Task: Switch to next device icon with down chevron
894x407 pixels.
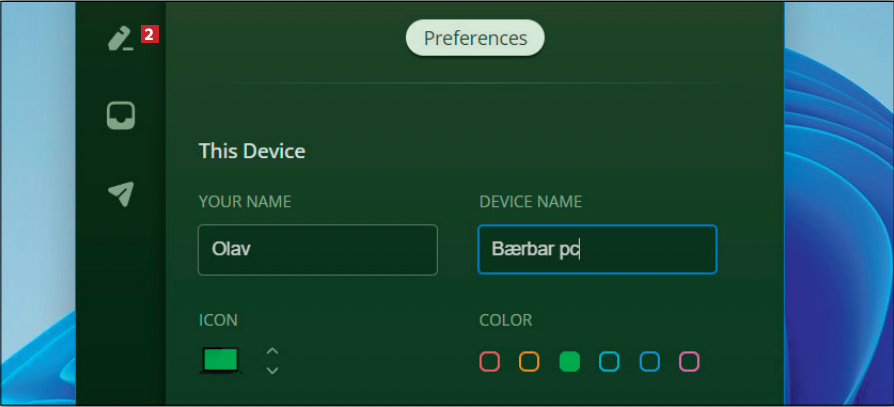Action: 272,371
